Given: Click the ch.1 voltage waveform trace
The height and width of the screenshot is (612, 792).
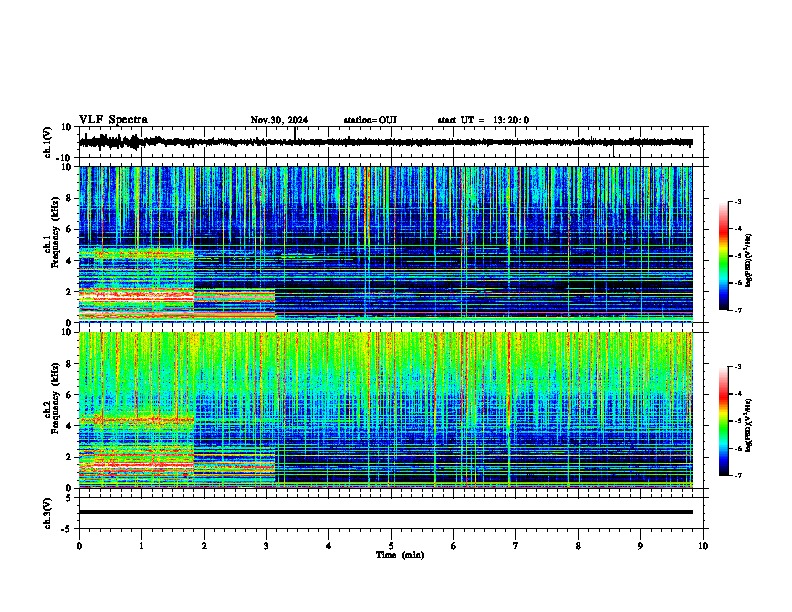Looking at the screenshot, I should click(386, 142).
